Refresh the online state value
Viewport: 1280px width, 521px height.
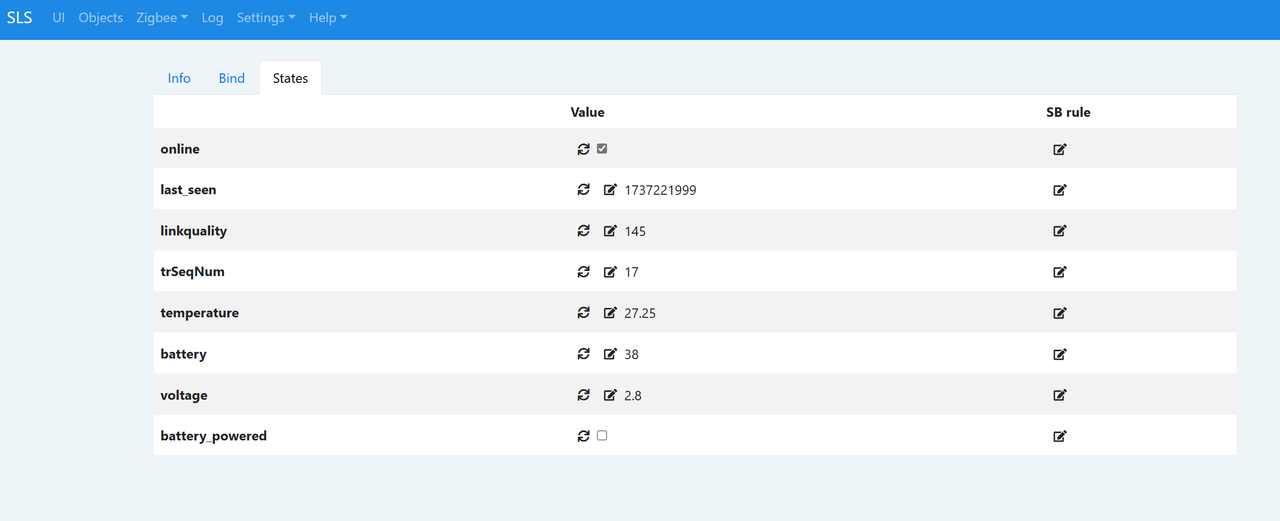tap(583, 149)
